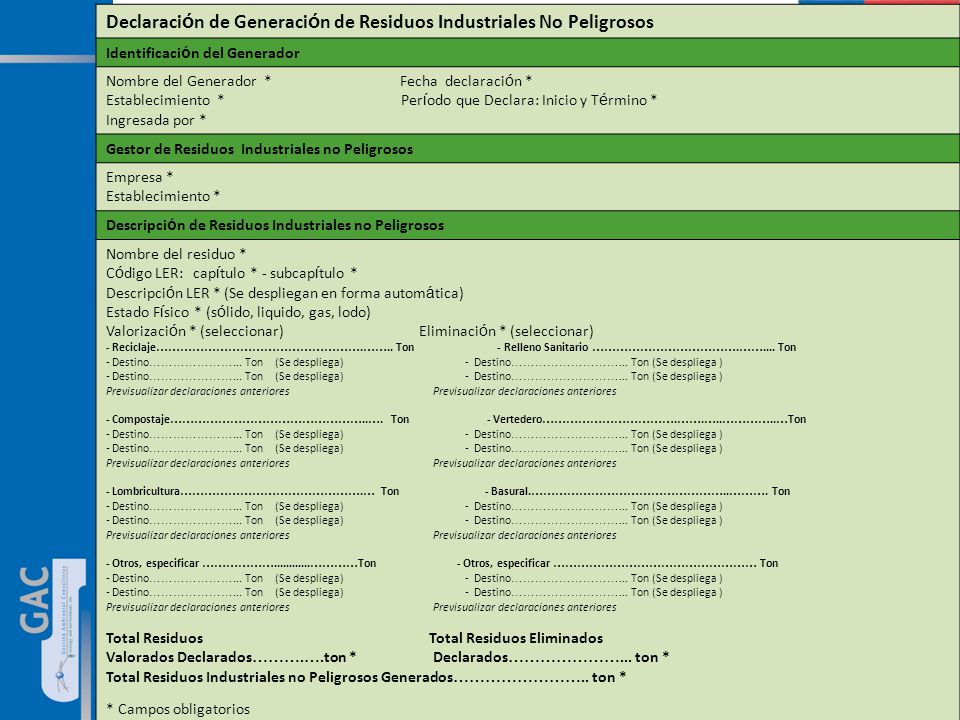Click the 'Empresa' field
The image size is (960, 720).
tap(140, 177)
